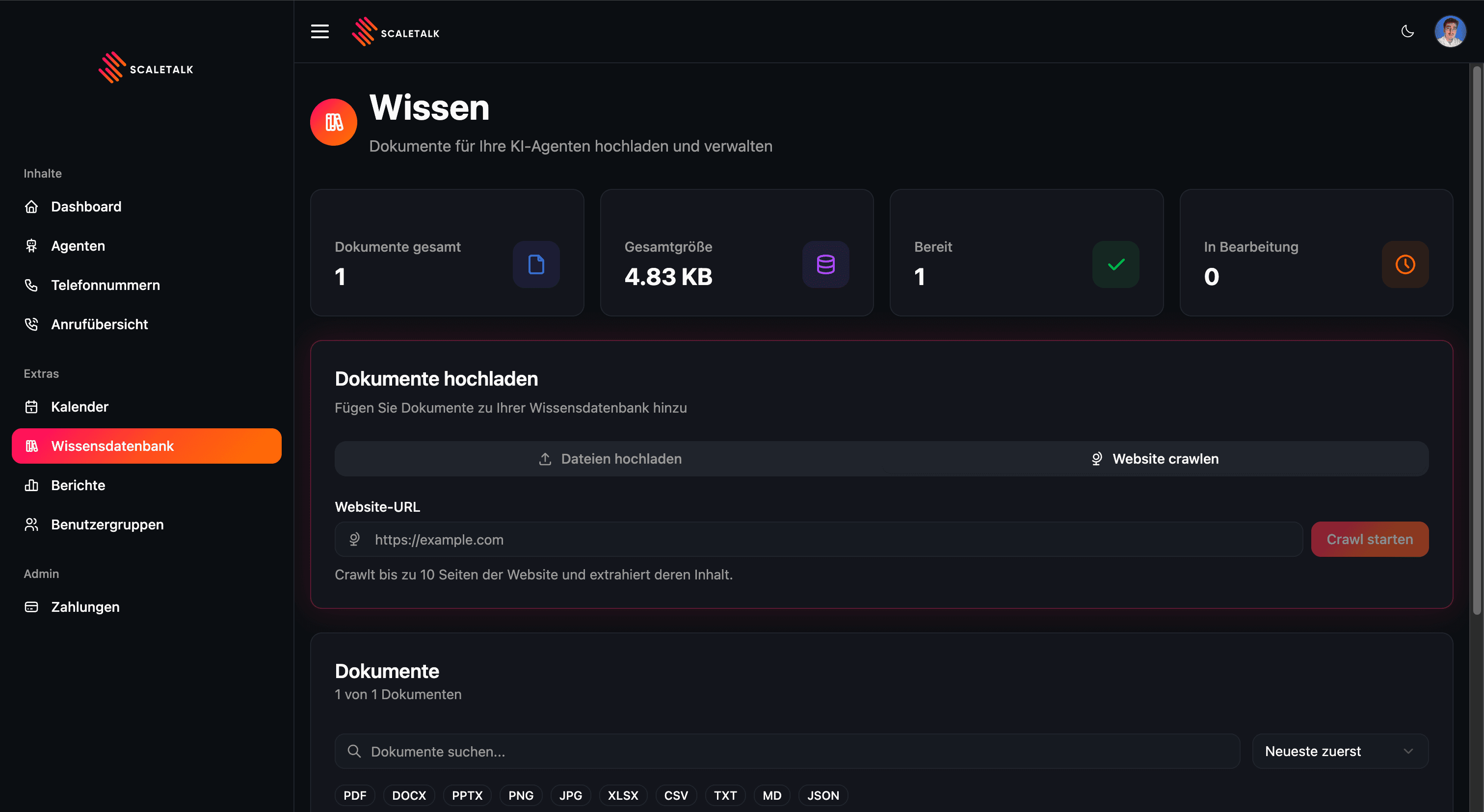The image size is (1484, 812).
Task: Toggle dark mode with the moon icon
Action: pos(1407,31)
